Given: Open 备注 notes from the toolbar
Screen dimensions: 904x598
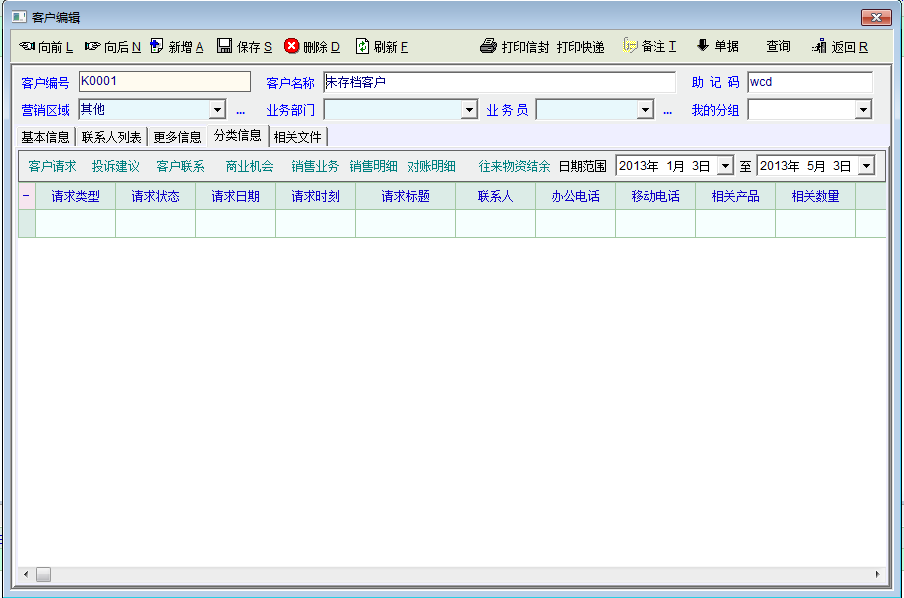Looking at the screenshot, I should point(630,46).
